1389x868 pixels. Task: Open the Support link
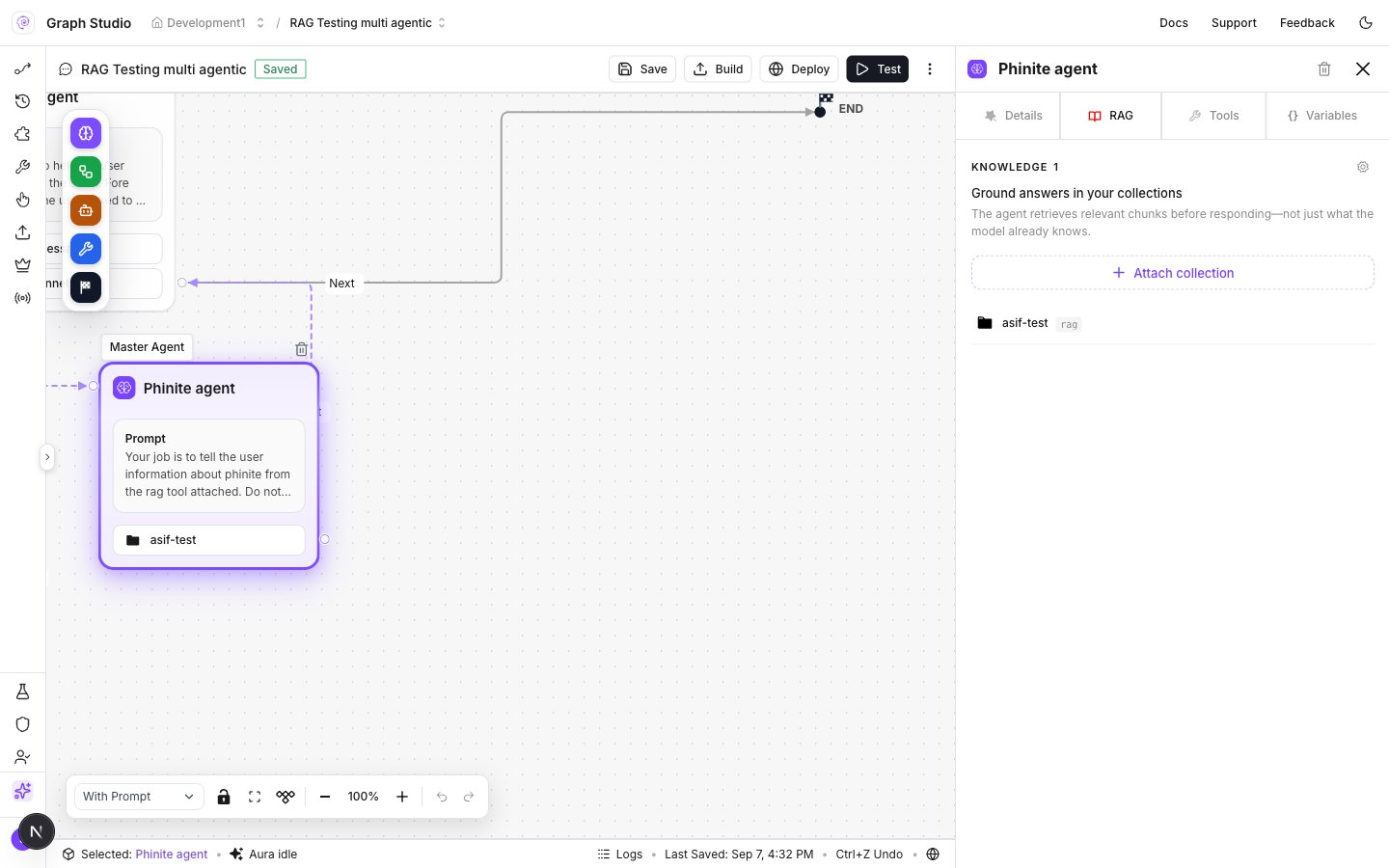(x=1234, y=23)
